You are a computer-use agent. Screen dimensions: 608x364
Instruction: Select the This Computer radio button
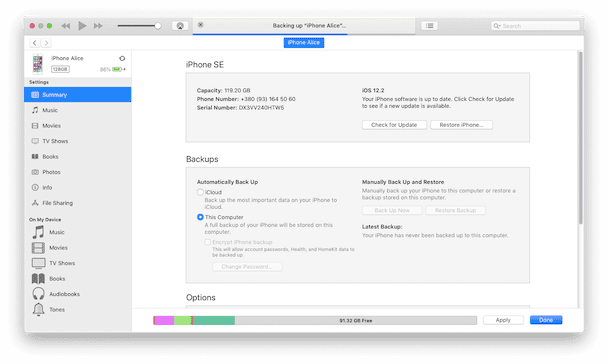(x=200, y=217)
